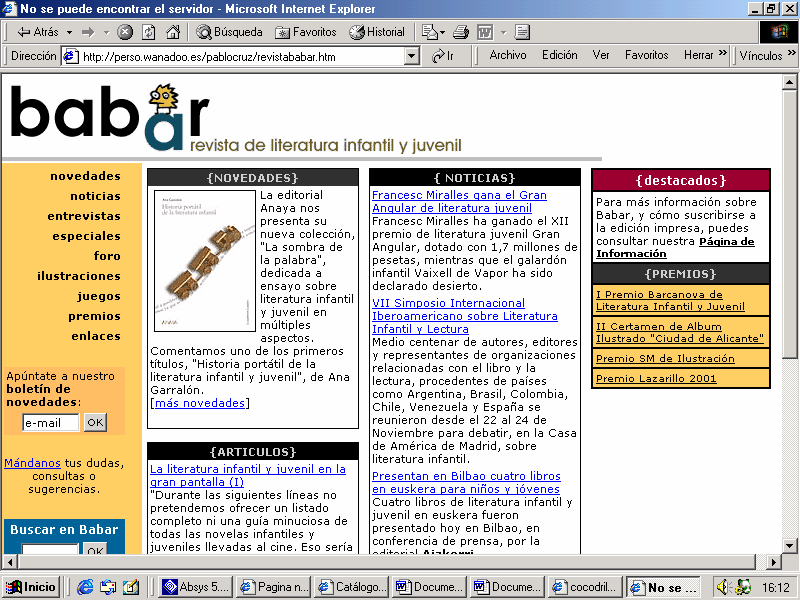Open the VII Simposio Internacional Iberoamericano link
Screen dimensions: 800x600
click(464, 316)
